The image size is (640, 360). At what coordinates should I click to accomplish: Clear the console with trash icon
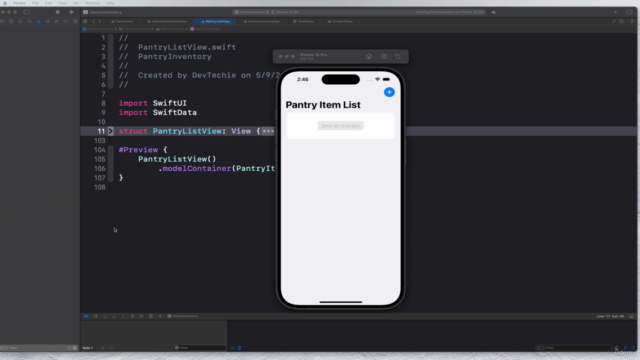616,348
